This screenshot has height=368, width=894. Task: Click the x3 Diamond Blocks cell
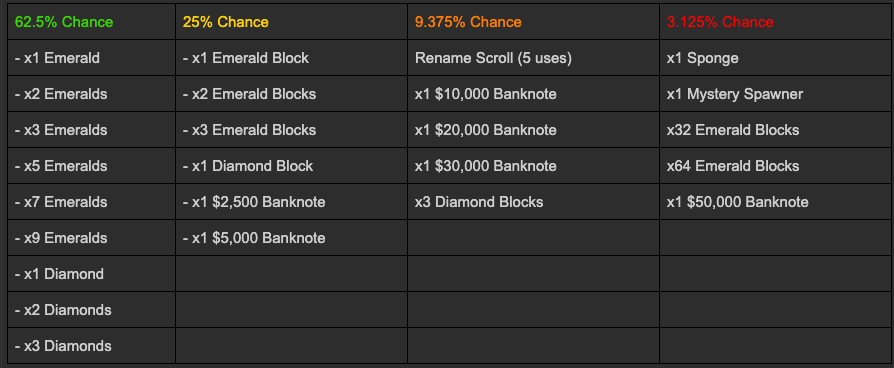pos(533,202)
